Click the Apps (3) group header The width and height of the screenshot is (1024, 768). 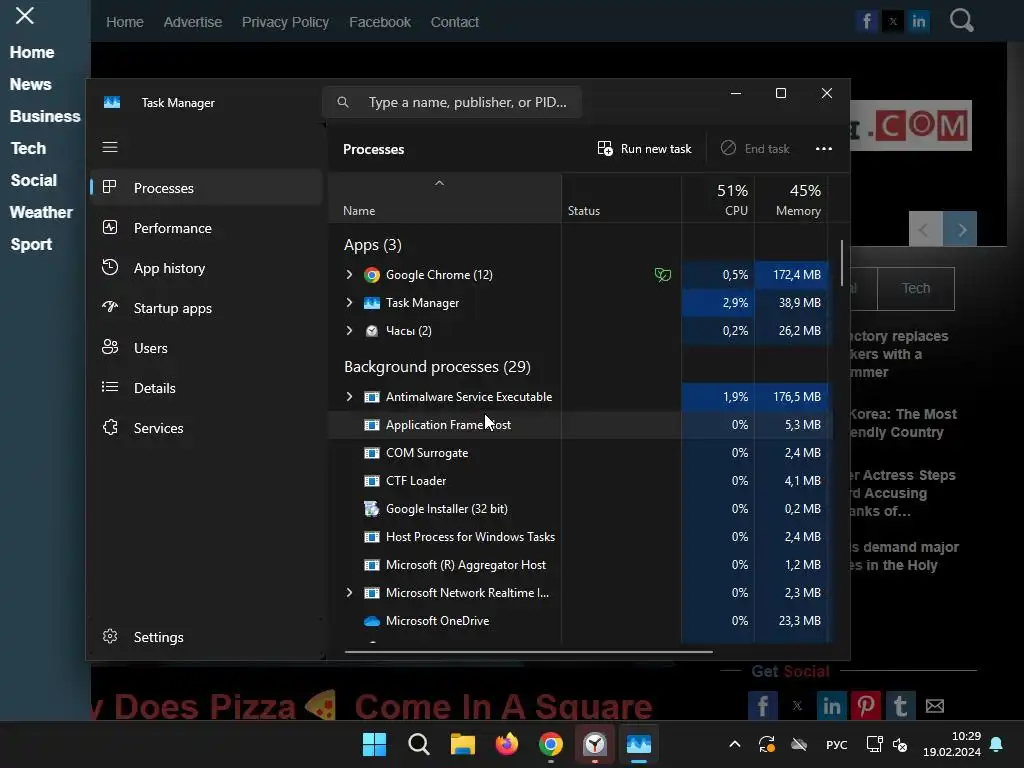(x=373, y=245)
